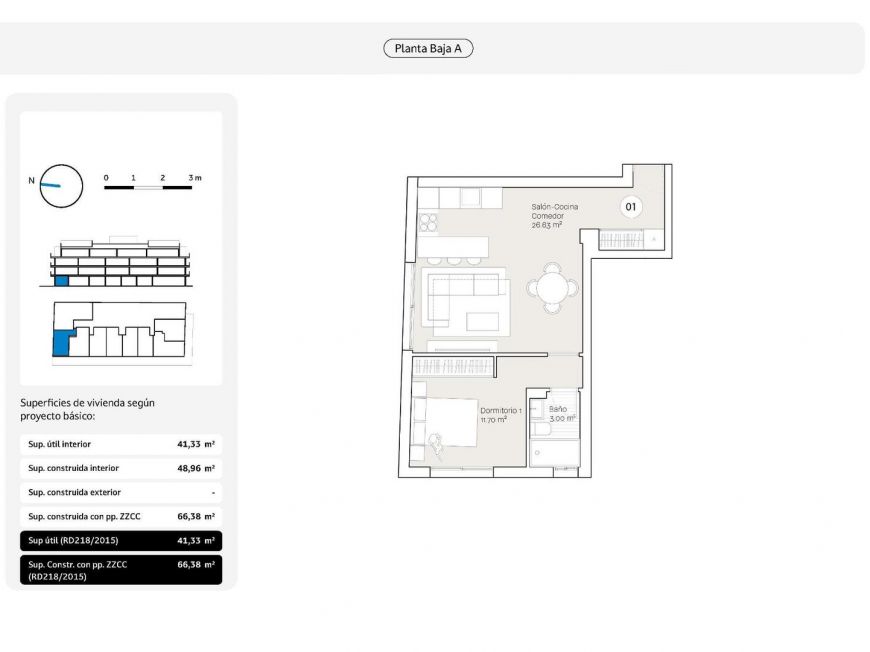
Task: Select the highlighted Sup útil (RD218/2015) row
Action: click(121, 541)
